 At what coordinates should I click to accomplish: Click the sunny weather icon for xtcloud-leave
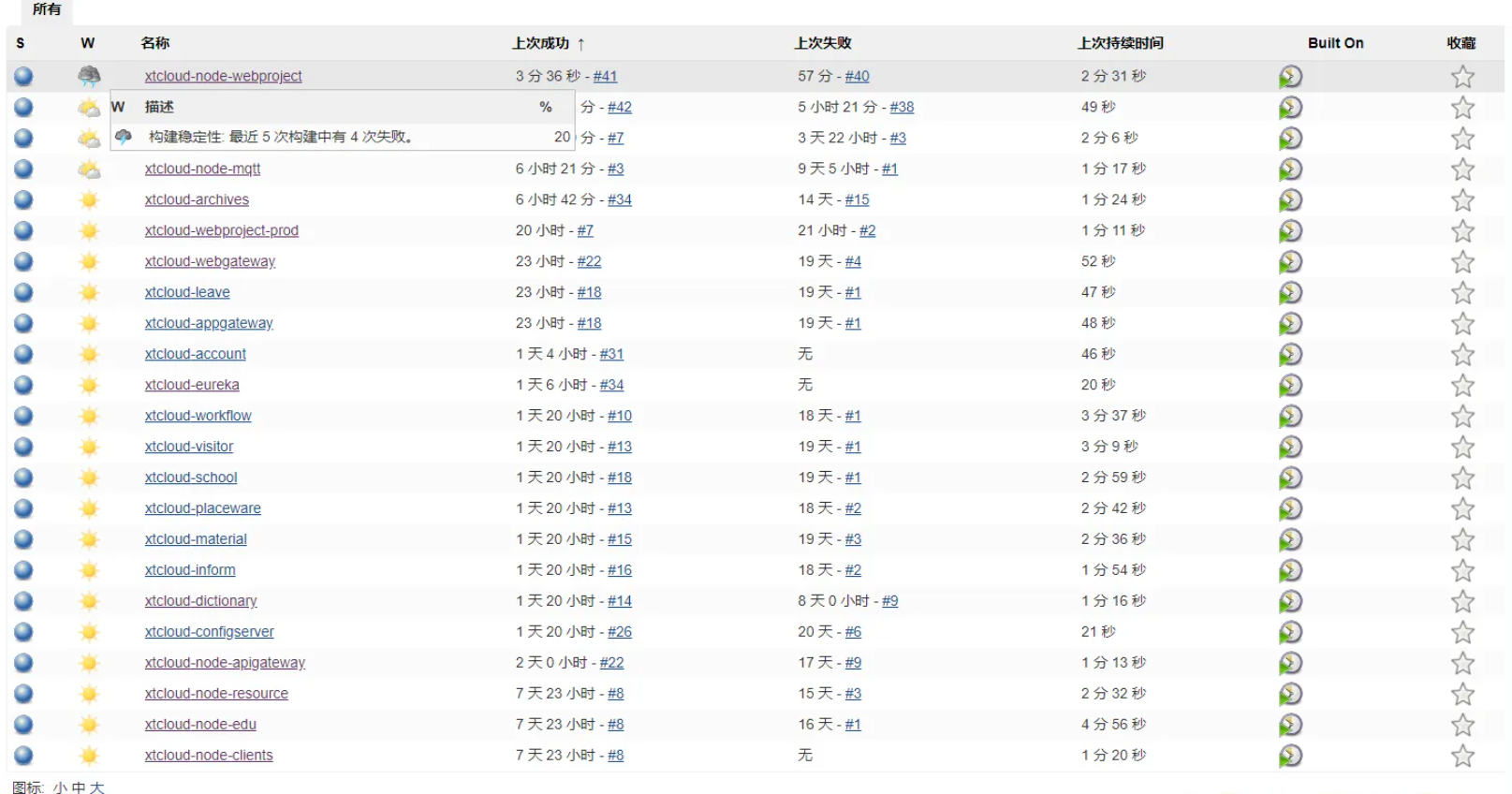coord(89,292)
